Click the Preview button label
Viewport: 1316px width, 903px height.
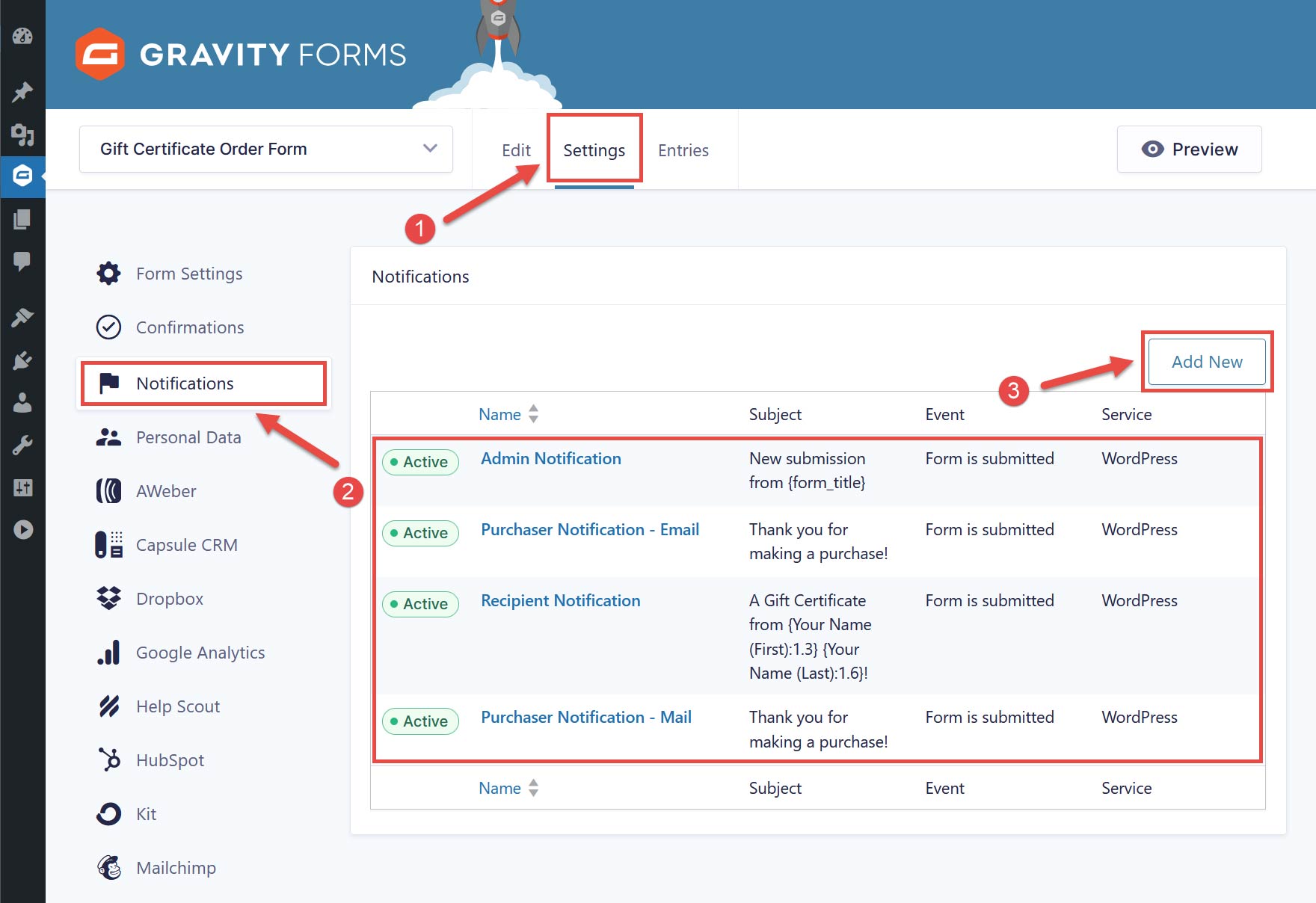tap(1205, 150)
